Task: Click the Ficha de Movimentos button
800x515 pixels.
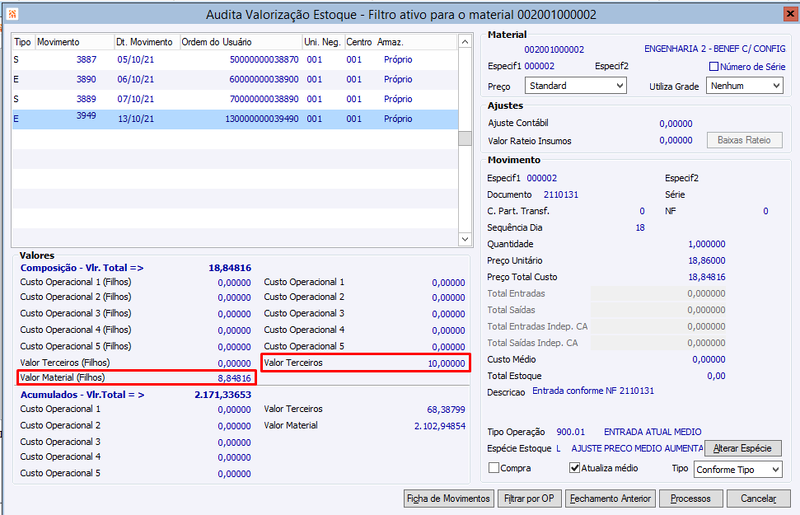Action: [448, 498]
